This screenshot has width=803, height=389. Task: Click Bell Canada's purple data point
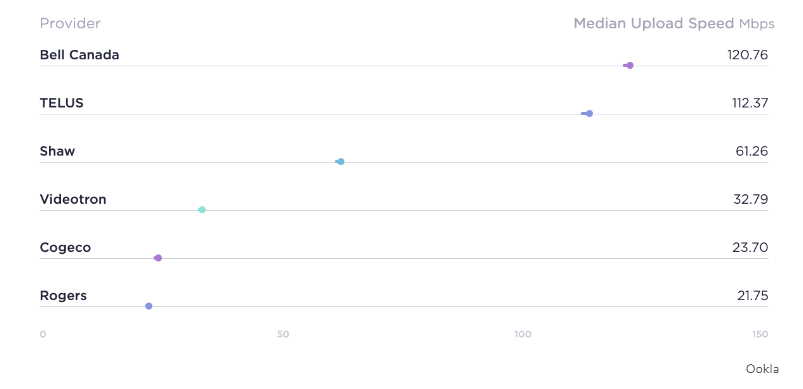[629, 66]
